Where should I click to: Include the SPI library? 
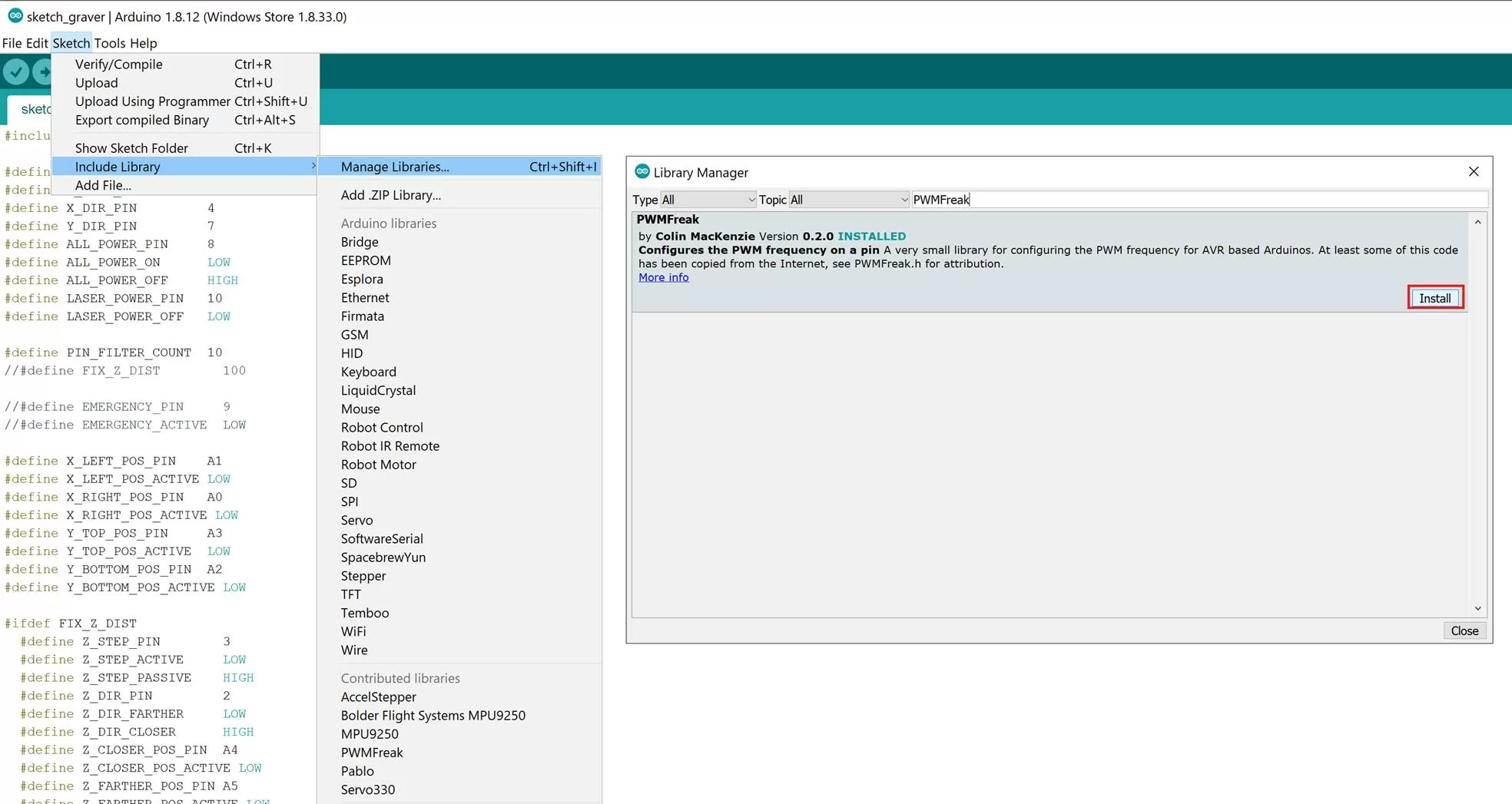pyautogui.click(x=459, y=501)
